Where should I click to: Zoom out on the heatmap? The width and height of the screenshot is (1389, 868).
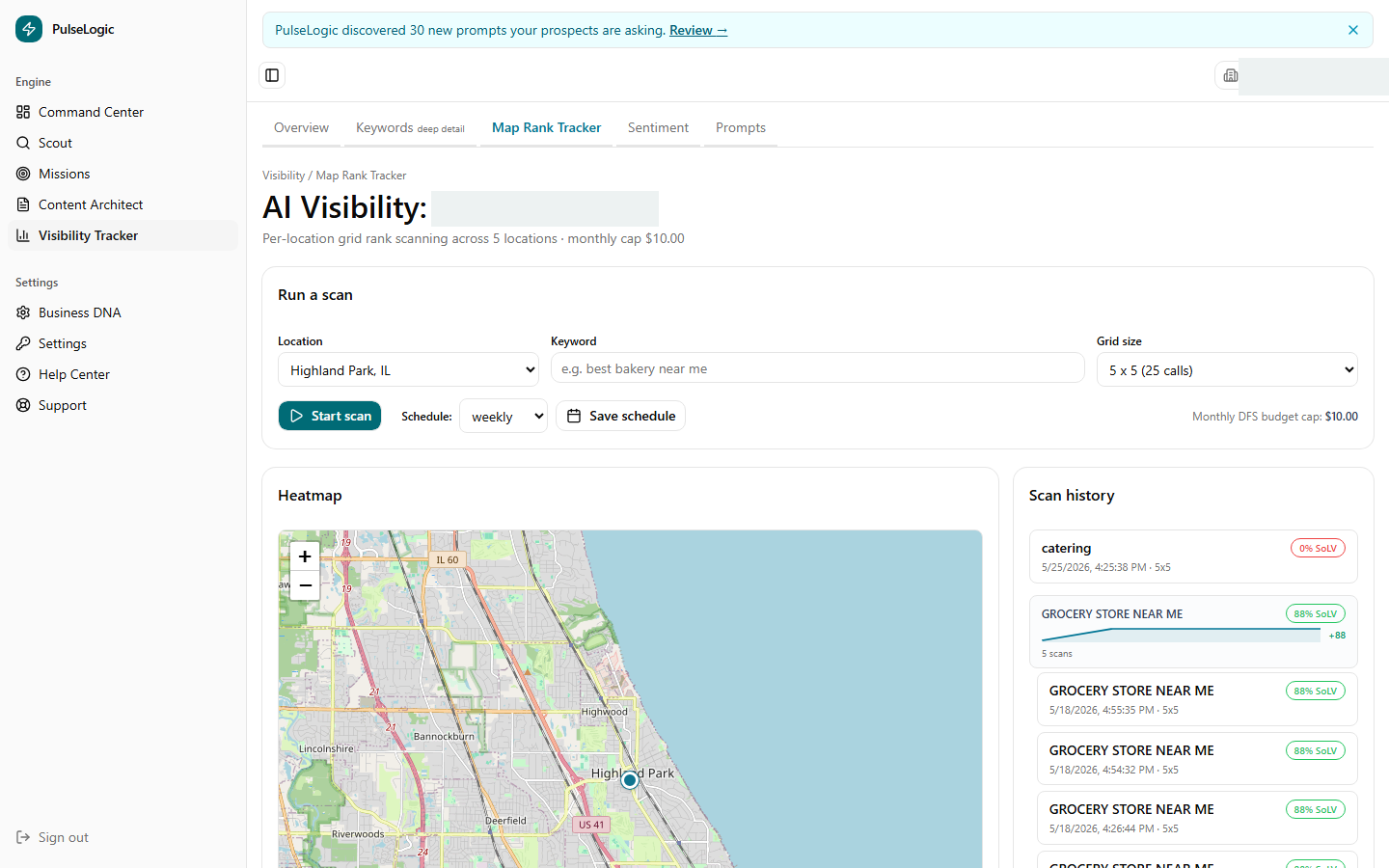pyautogui.click(x=305, y=585)
